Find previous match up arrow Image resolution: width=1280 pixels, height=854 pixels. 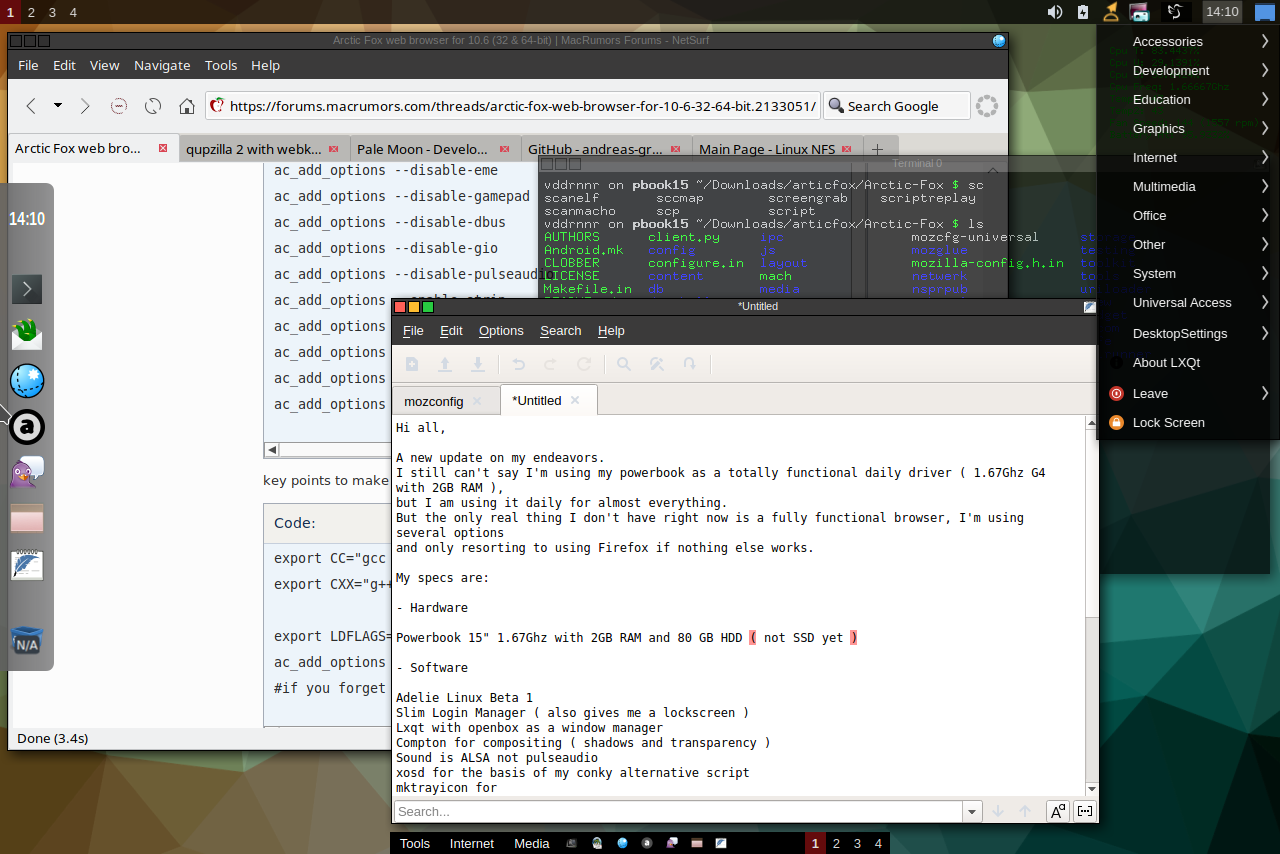point(1025,811)
